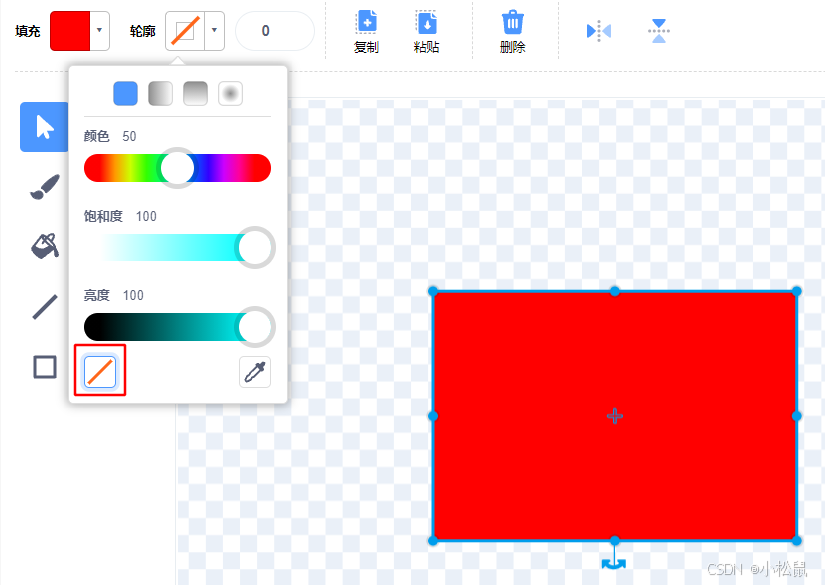This screenshot has height=585, width=825.
Task: Click the rectangle's bottom-right corner handle
Action: point(797,540)
